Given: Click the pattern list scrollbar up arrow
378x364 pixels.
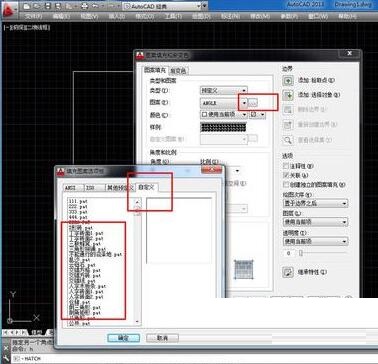Looking at the screenshot, I should click(x=138, y=201).
